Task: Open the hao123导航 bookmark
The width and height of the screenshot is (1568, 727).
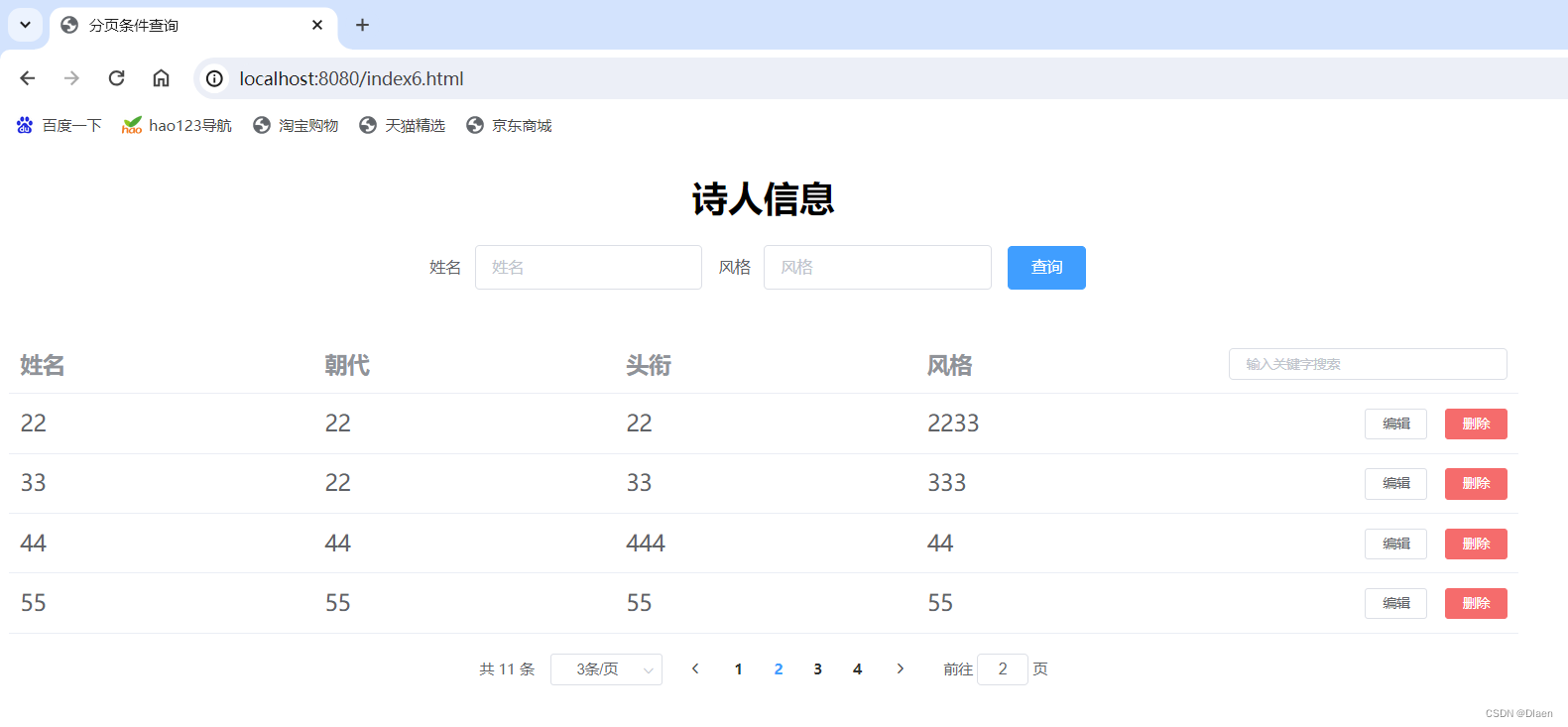Action: coord(177,125)
